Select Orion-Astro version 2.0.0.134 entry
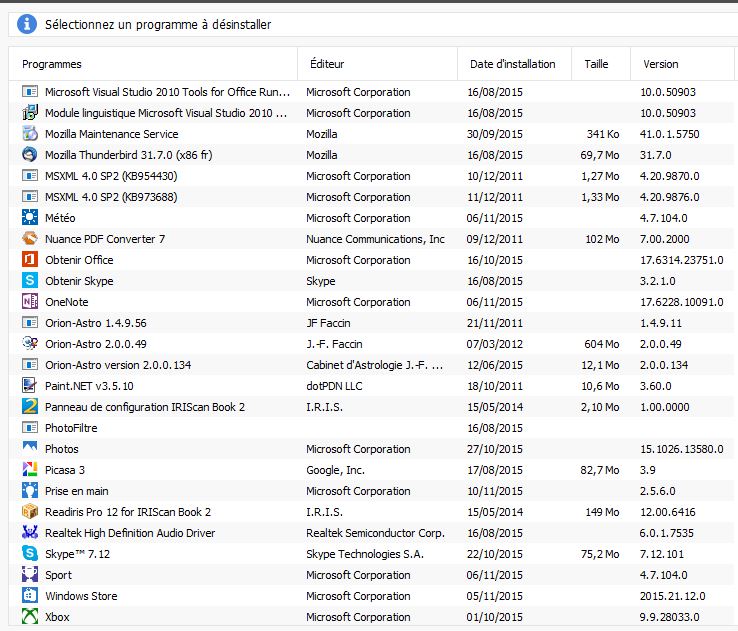This screenshot has height=631, width=738. pos(372,365)
